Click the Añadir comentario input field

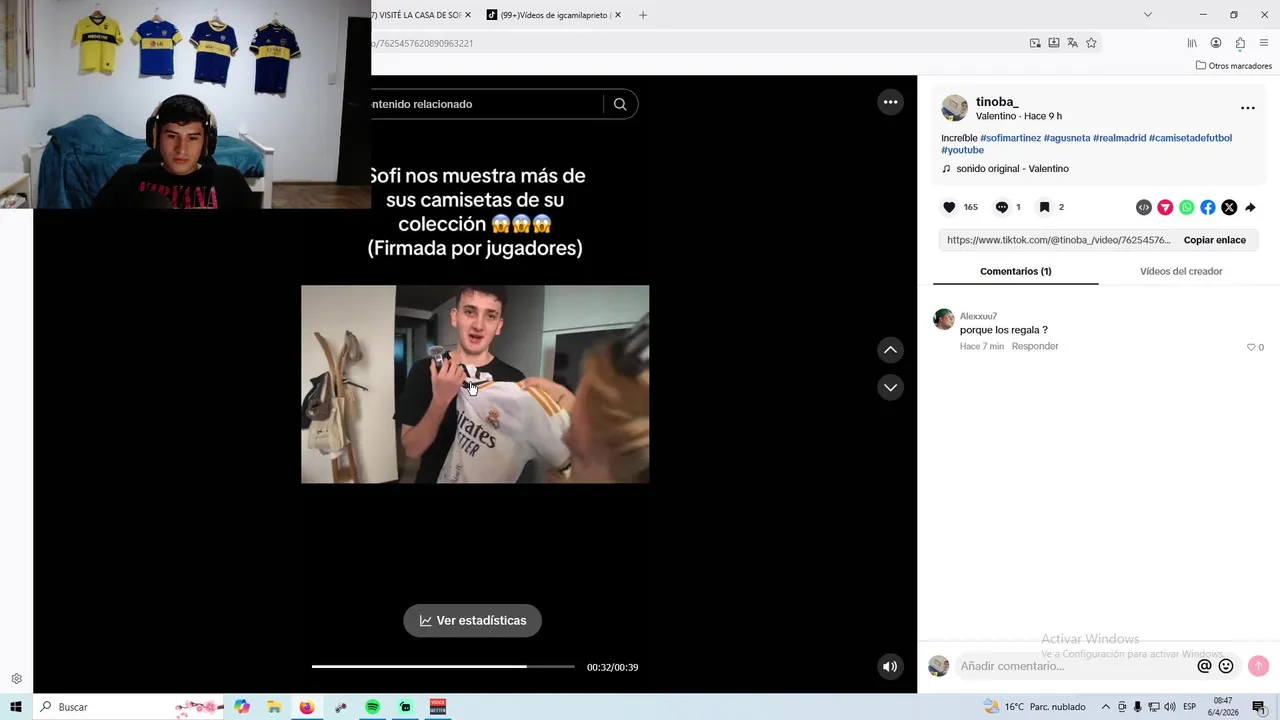(1075, 666)
